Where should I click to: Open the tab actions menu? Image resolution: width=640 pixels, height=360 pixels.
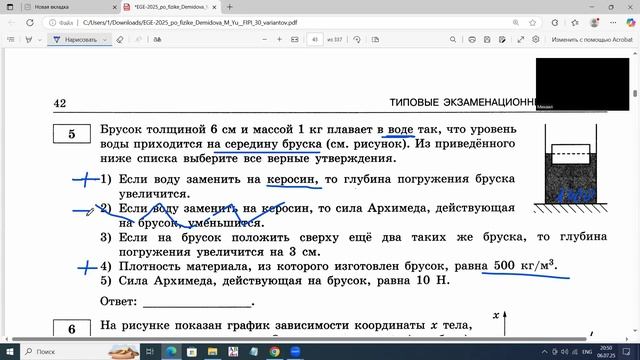10,7
